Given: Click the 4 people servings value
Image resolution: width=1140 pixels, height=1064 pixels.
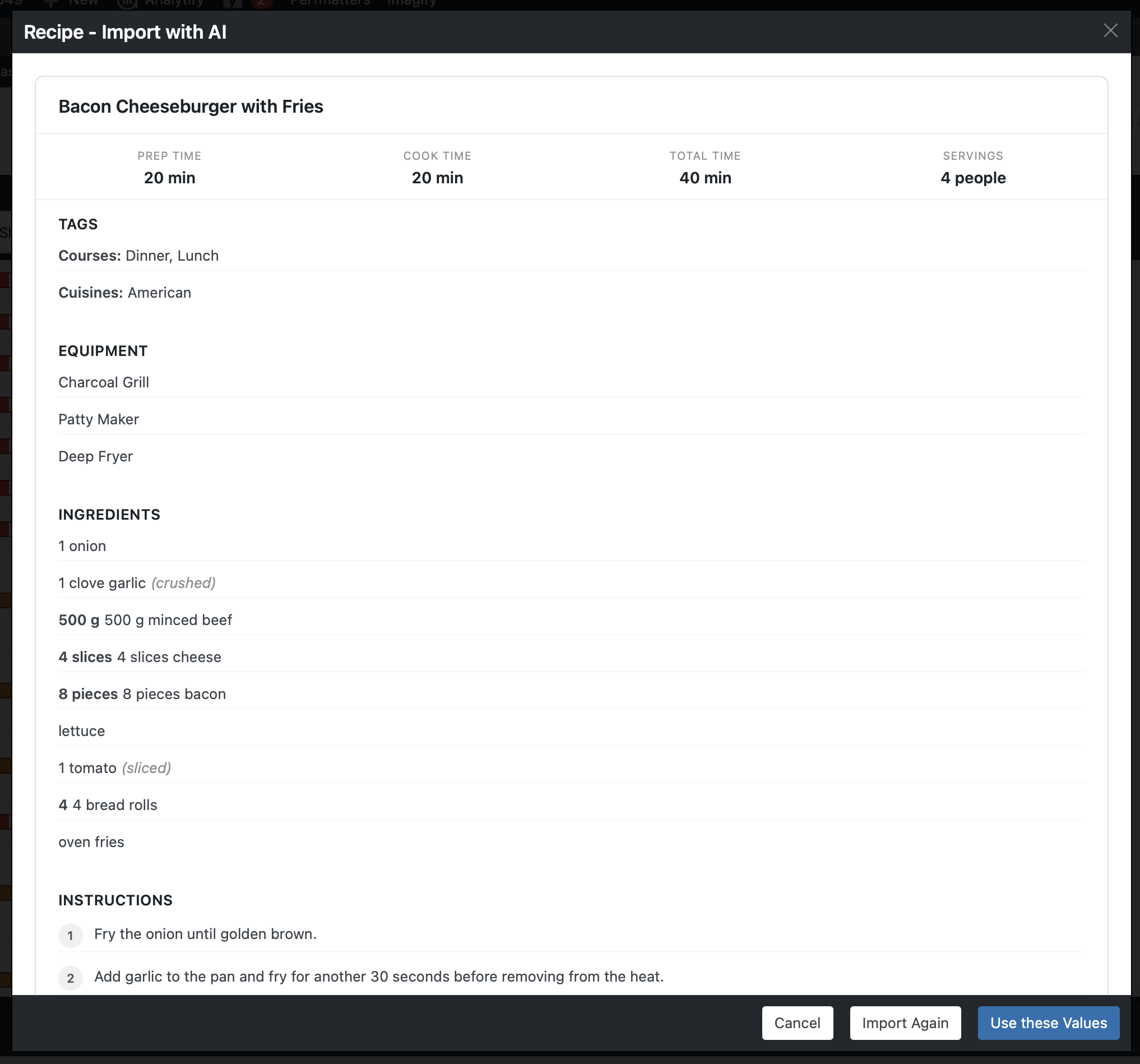Looking at the screenshot, I should 972,178.
